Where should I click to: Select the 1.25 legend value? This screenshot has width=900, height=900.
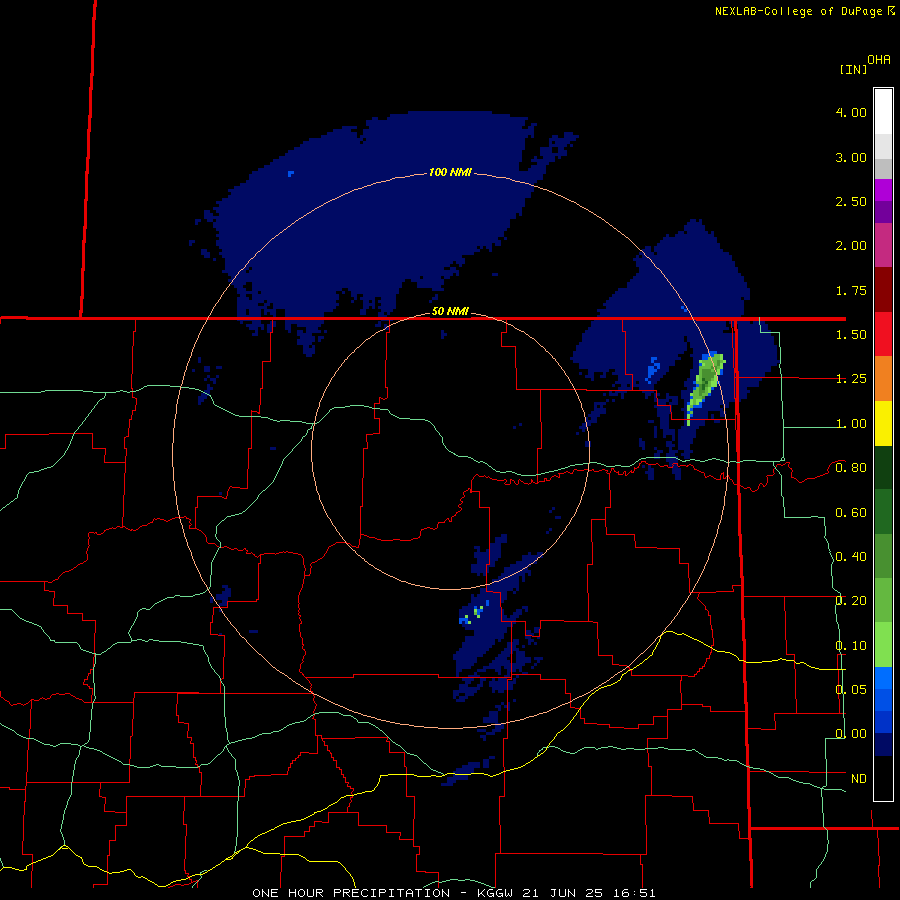851,379
